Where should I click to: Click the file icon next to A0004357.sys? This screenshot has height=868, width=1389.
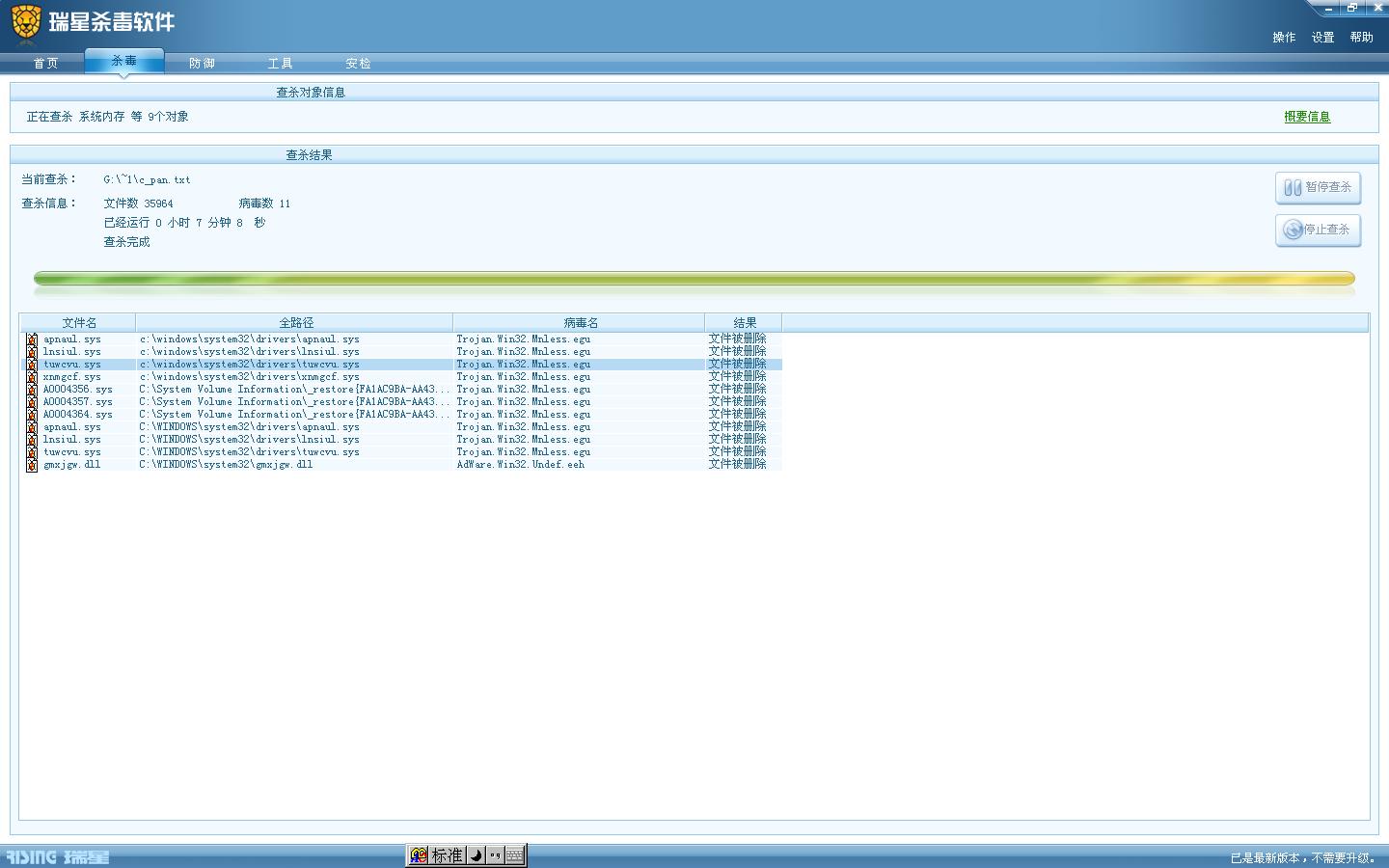32,402
